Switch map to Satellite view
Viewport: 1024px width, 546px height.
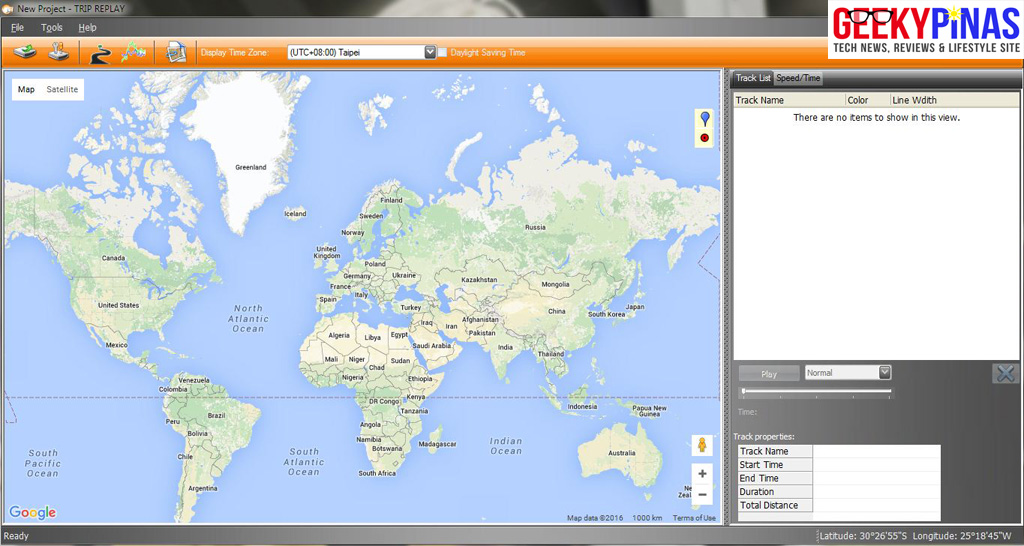[62, 89]
